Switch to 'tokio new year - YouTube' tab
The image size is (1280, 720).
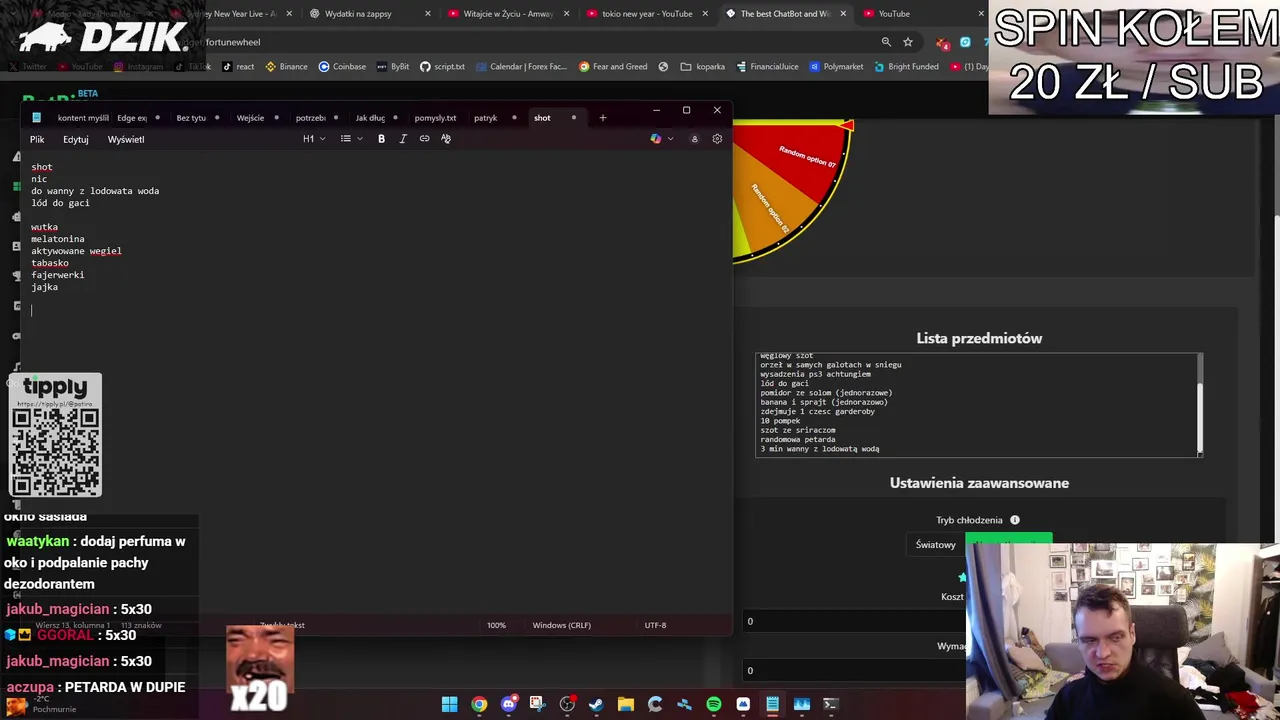647,14
